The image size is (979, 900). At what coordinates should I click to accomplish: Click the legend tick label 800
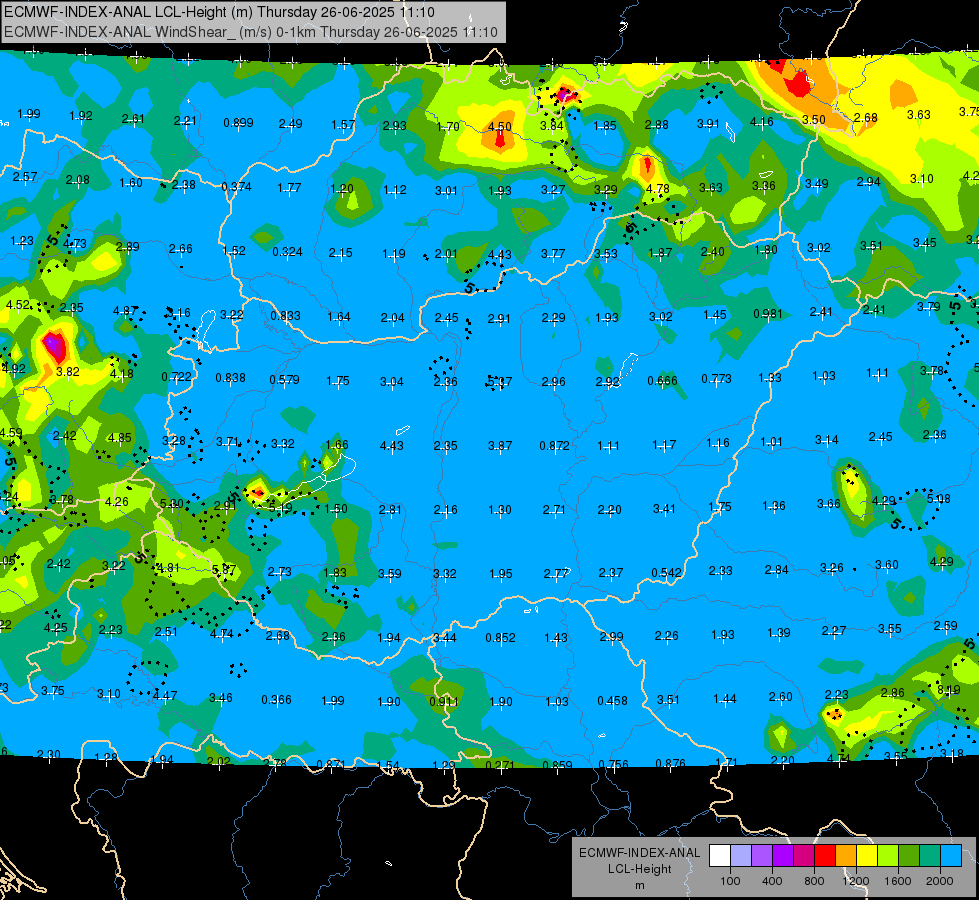click(x=814, y=881)
